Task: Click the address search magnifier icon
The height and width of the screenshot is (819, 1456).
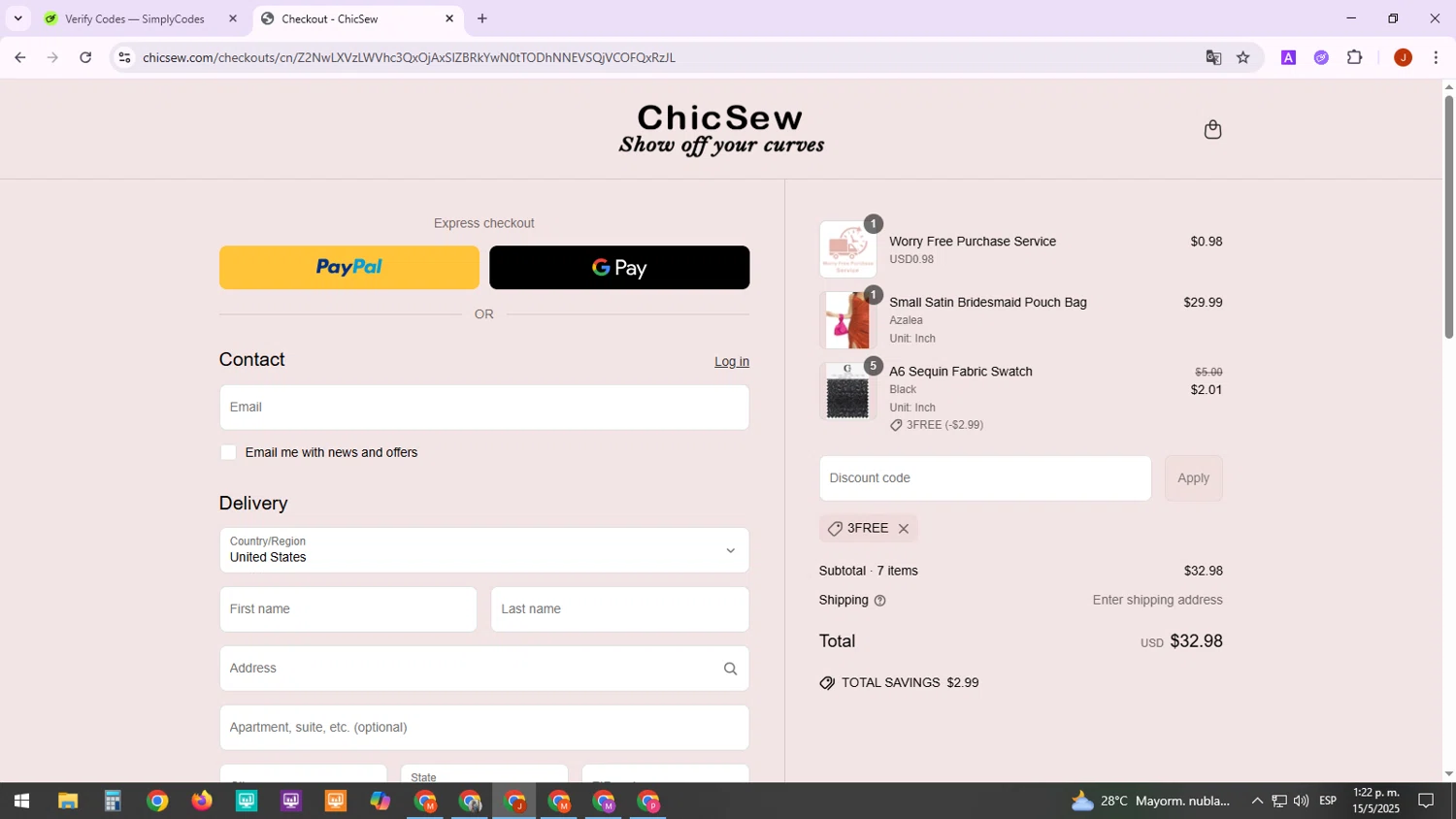Action: [730, 669]
